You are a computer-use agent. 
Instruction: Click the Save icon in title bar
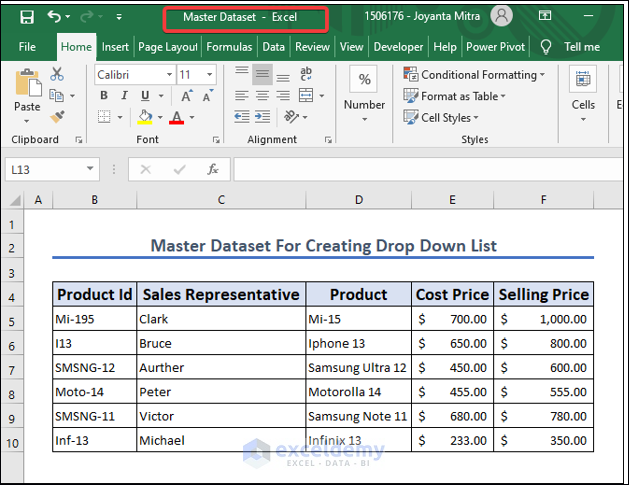(26, 17)
